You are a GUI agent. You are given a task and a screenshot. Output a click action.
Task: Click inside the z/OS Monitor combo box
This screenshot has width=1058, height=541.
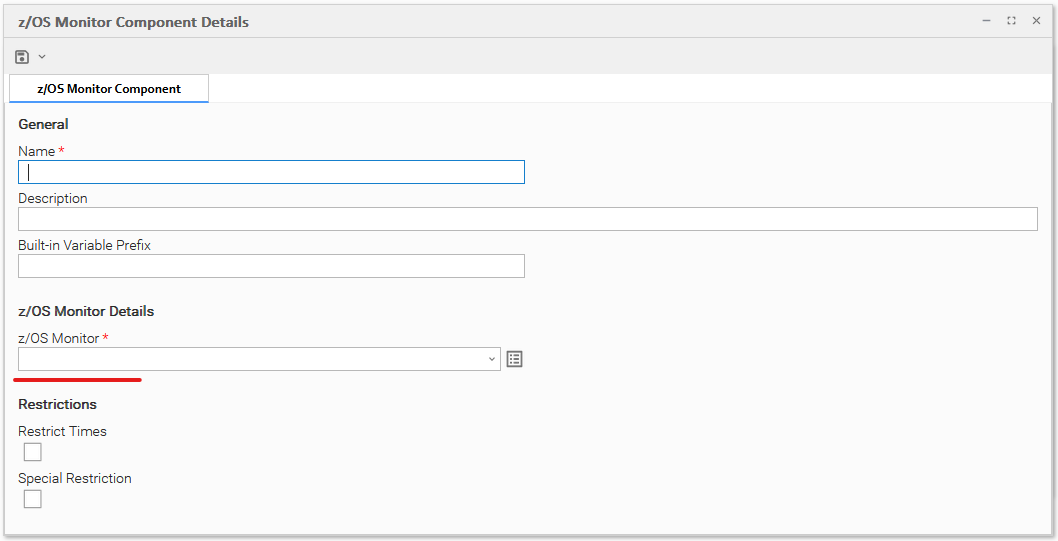tap(250, 359)
